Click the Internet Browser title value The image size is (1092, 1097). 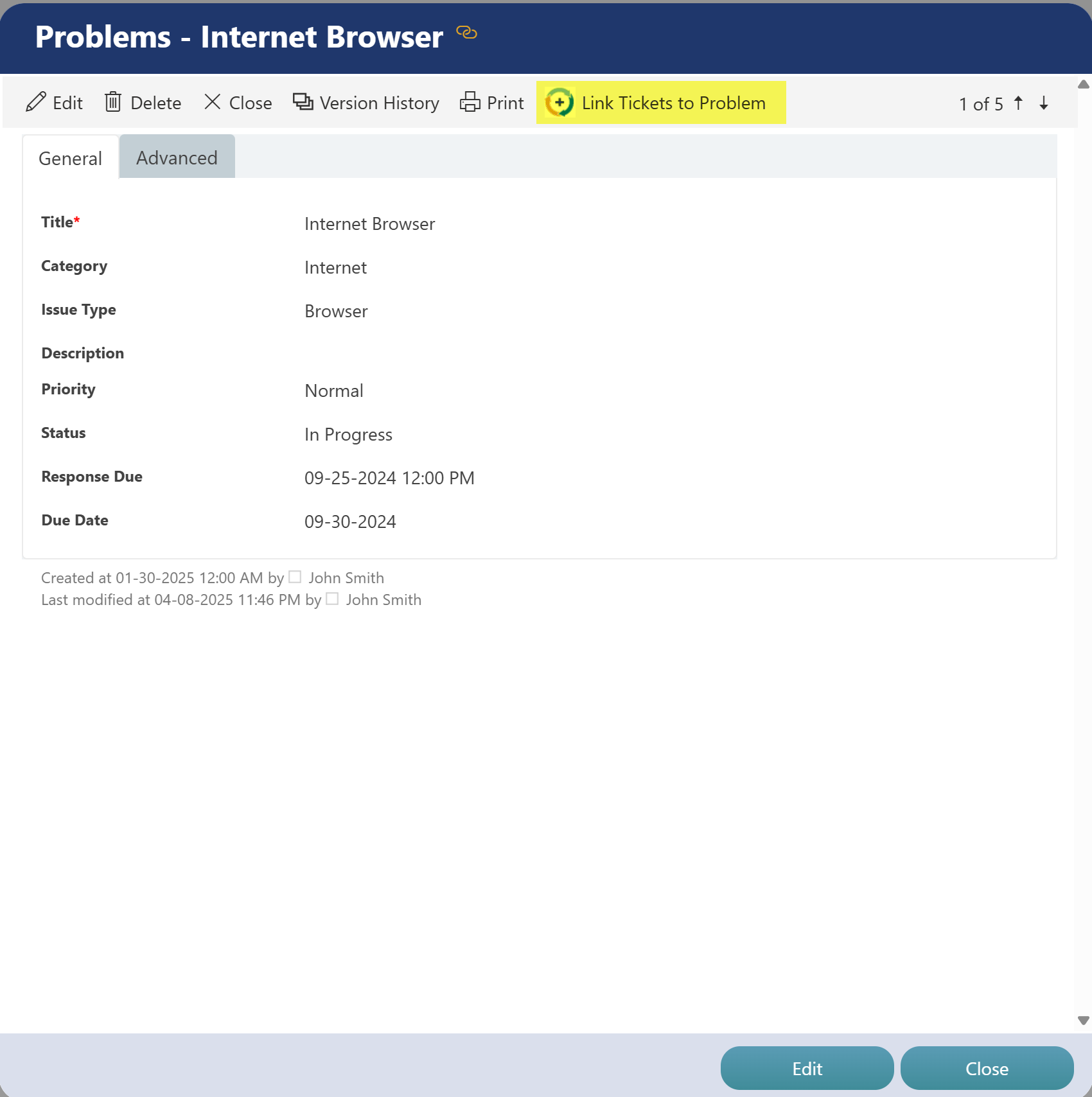pyautogui.click(x=369, y=224)
